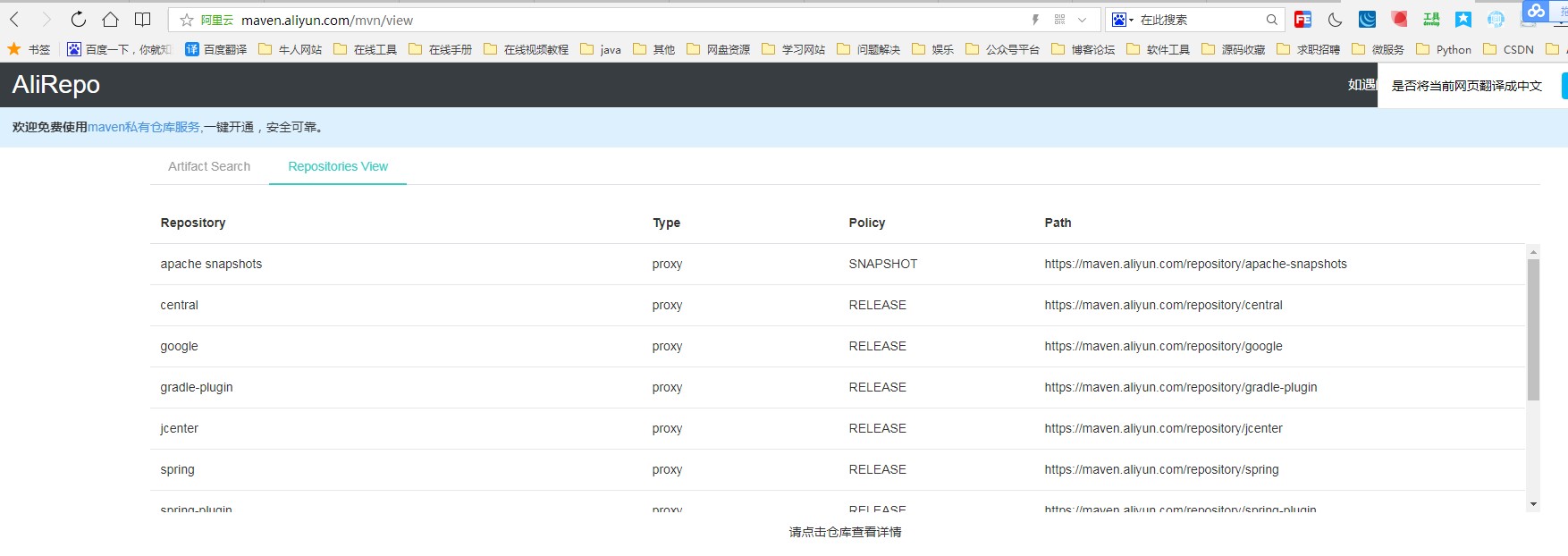Open the Python bookmark folder
The width and height of the screenshot is (1568, 556).
tap(1444, 49)
